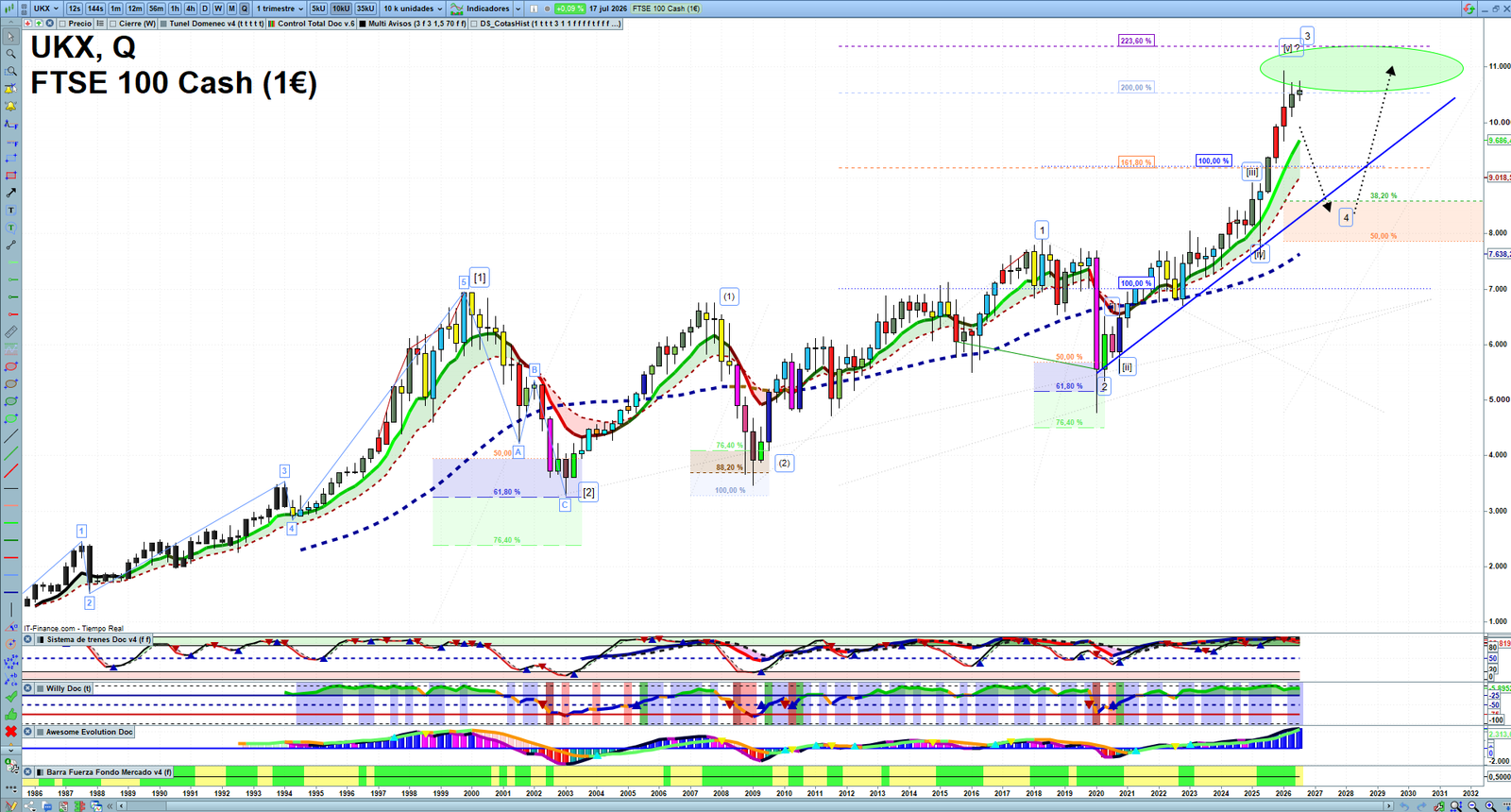Open the arrow next to Indicadores
This screenshot has height=812, width=1511.
tap(518, 8)
